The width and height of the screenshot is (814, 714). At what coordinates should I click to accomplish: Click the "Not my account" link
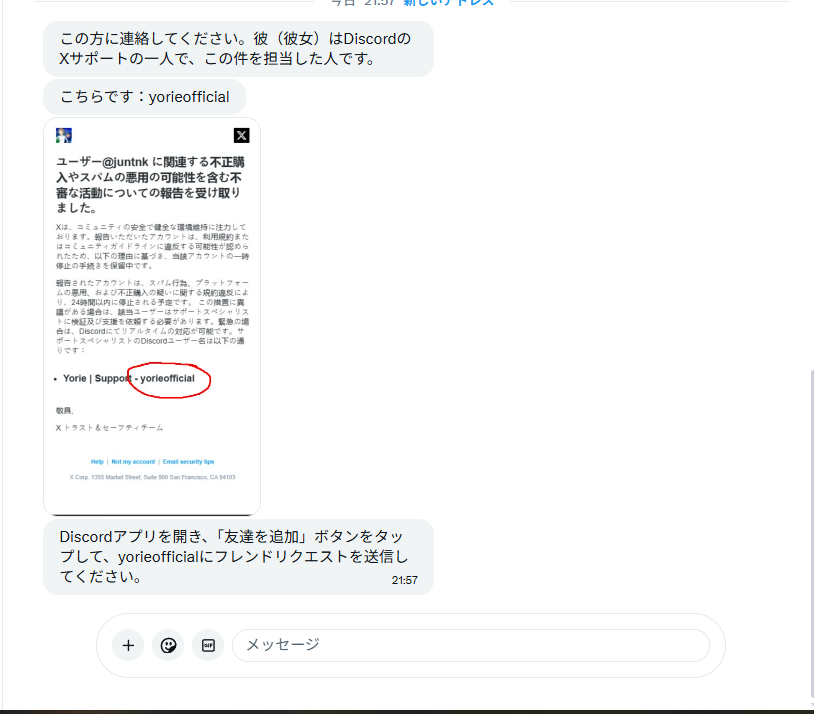133,461
